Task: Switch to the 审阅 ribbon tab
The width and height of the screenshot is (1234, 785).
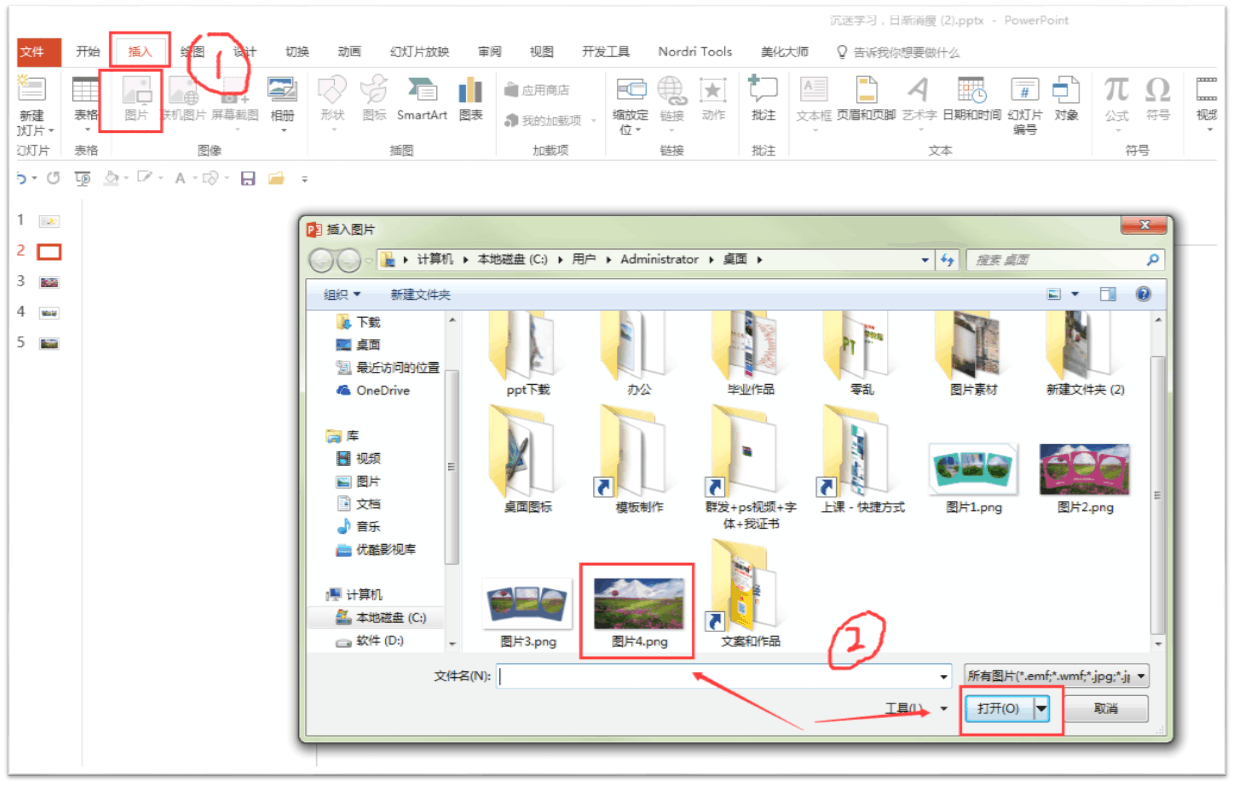Action: click(x=489, y=51)
